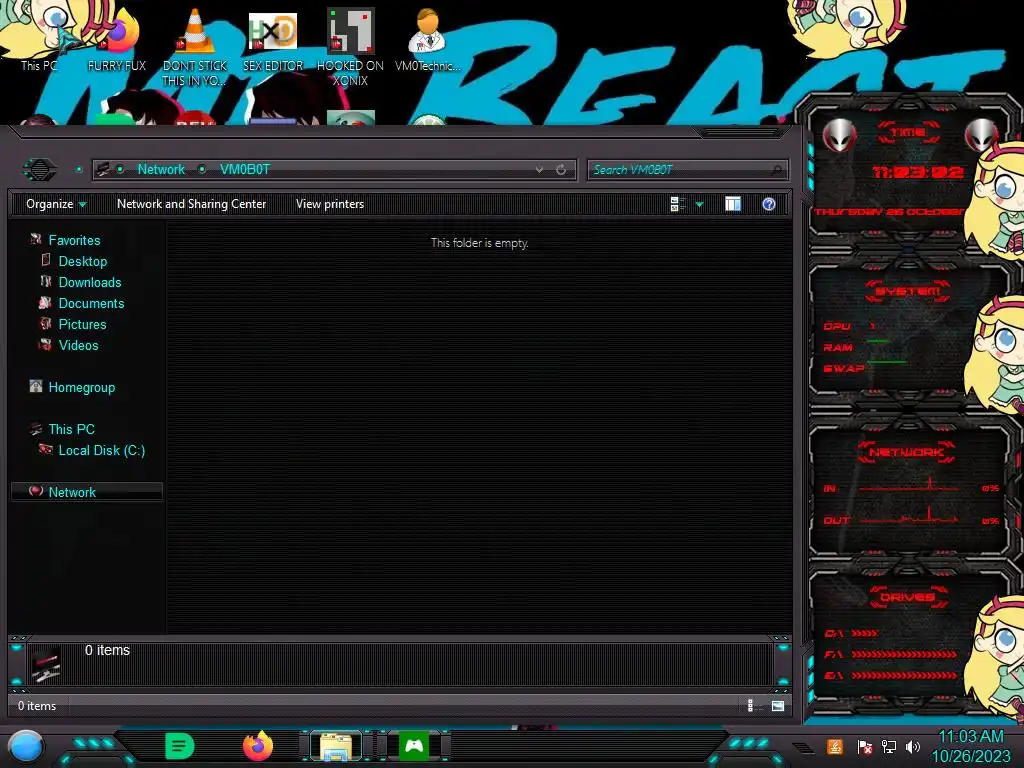Open the view options dropdown arrow
Viewport: 1024px width, 768px height.
point(699,204)
